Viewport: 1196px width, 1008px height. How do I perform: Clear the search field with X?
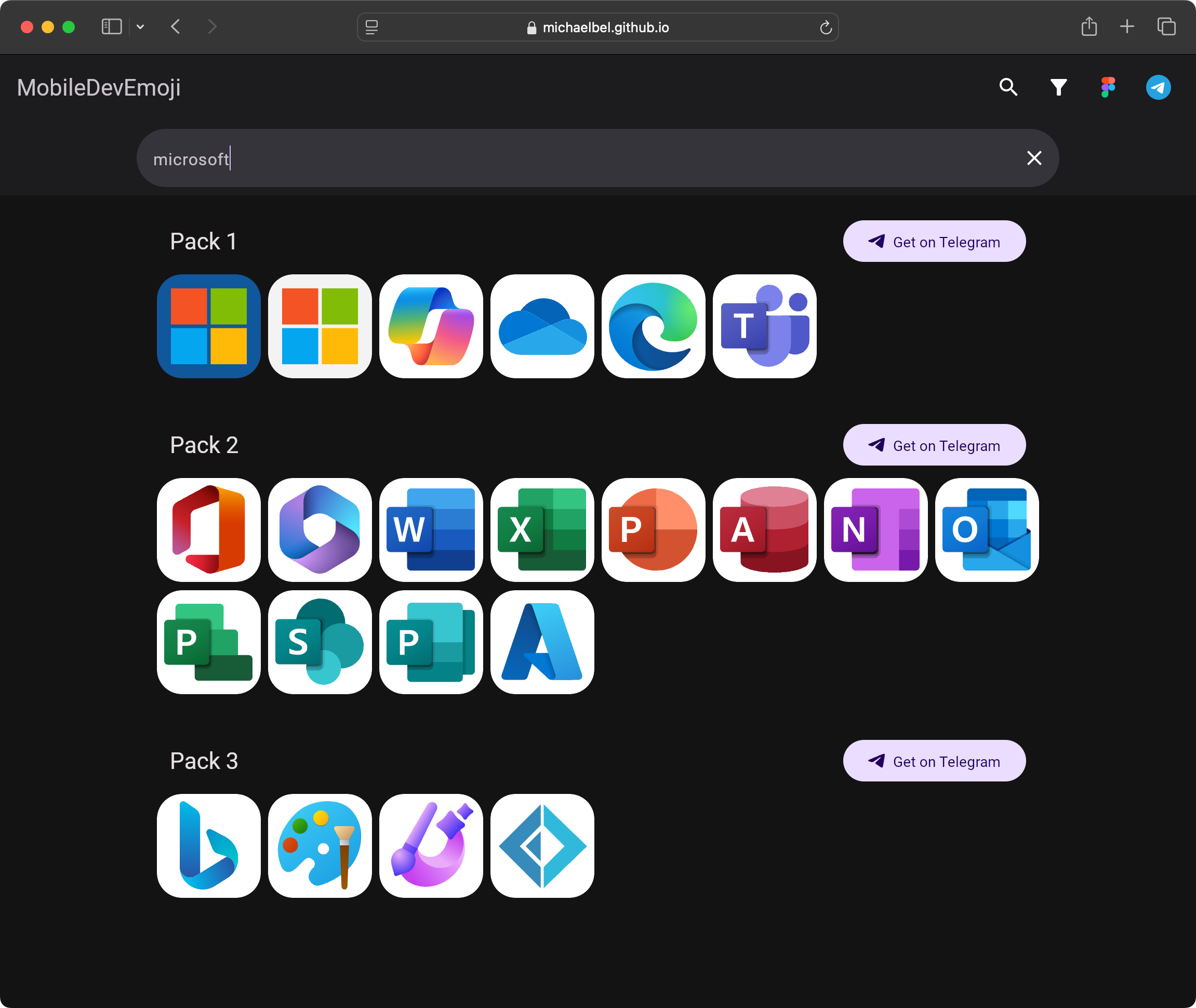tap(1034, 158)
